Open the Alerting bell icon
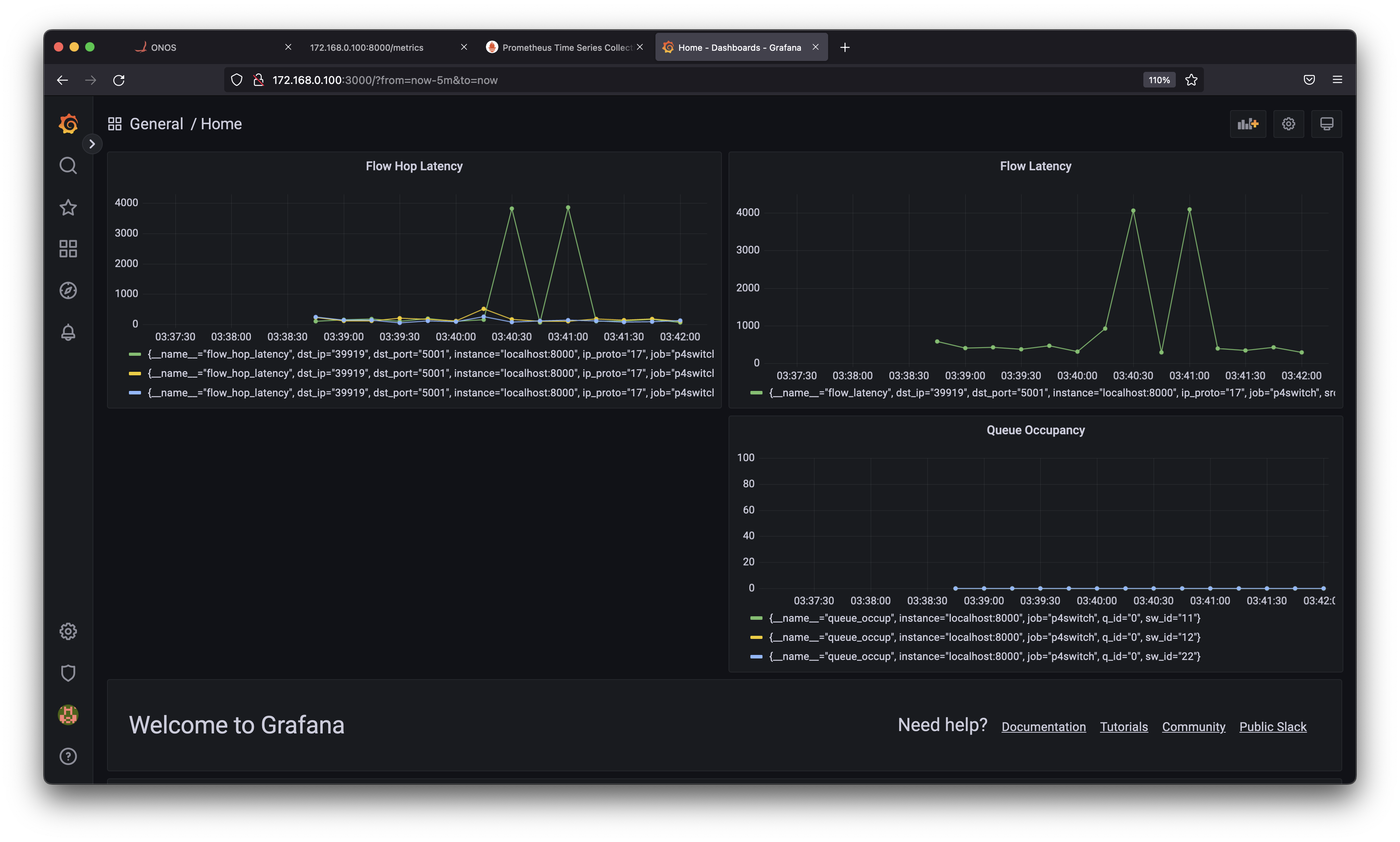Image resolution: width=1400 pixels, height=842 pixels. (68, 332)
